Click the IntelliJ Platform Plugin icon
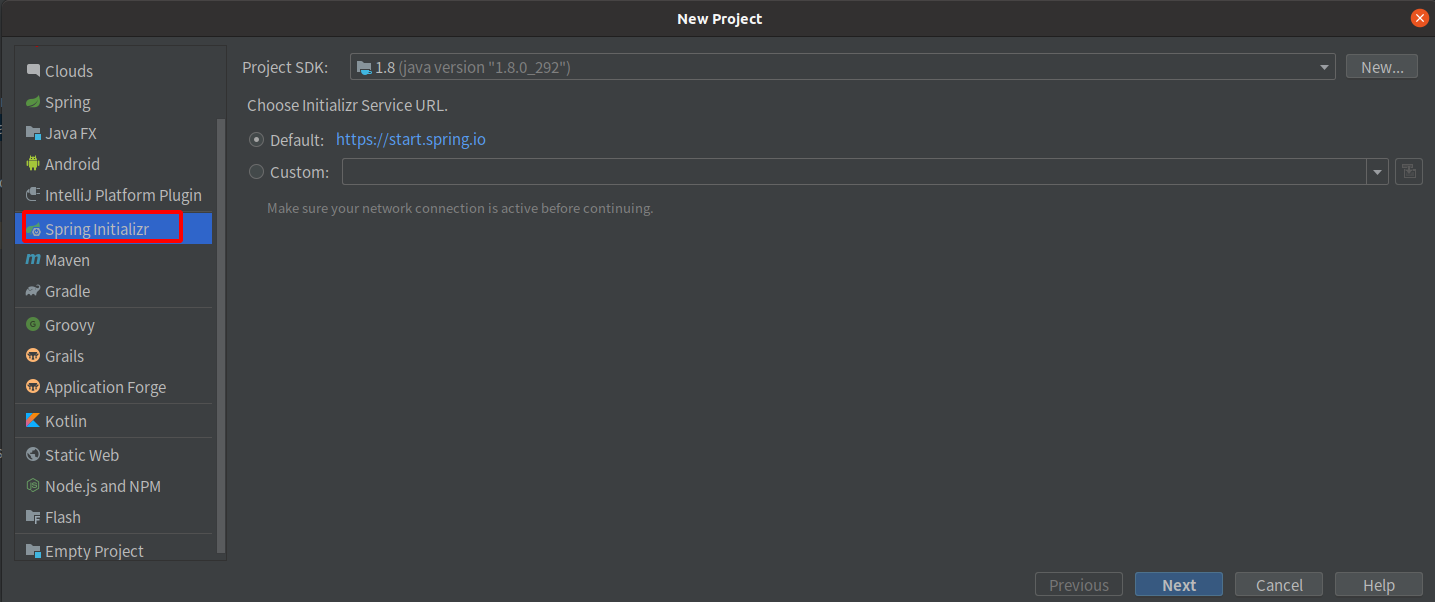 (33, 195)
